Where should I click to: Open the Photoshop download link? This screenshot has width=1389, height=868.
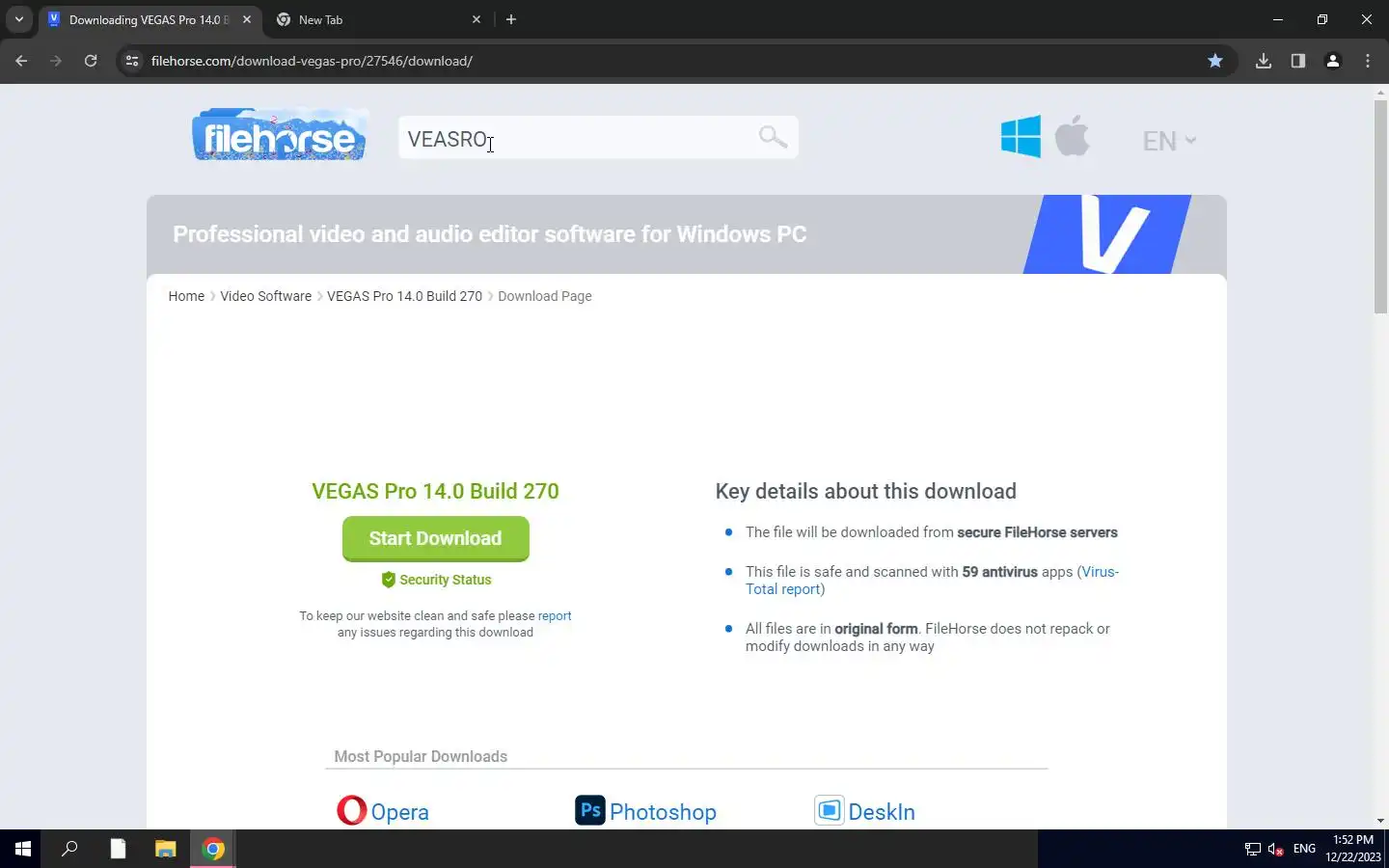(x=663, y=812)
